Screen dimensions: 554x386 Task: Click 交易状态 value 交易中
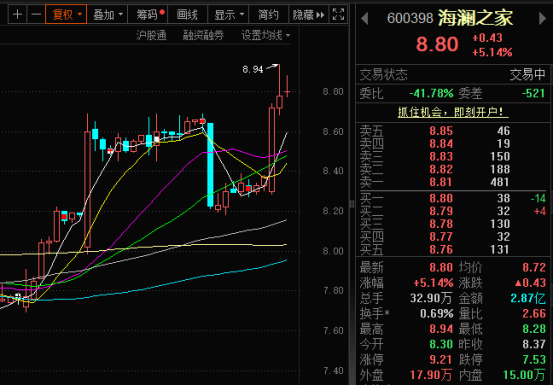tap(528, 75)
